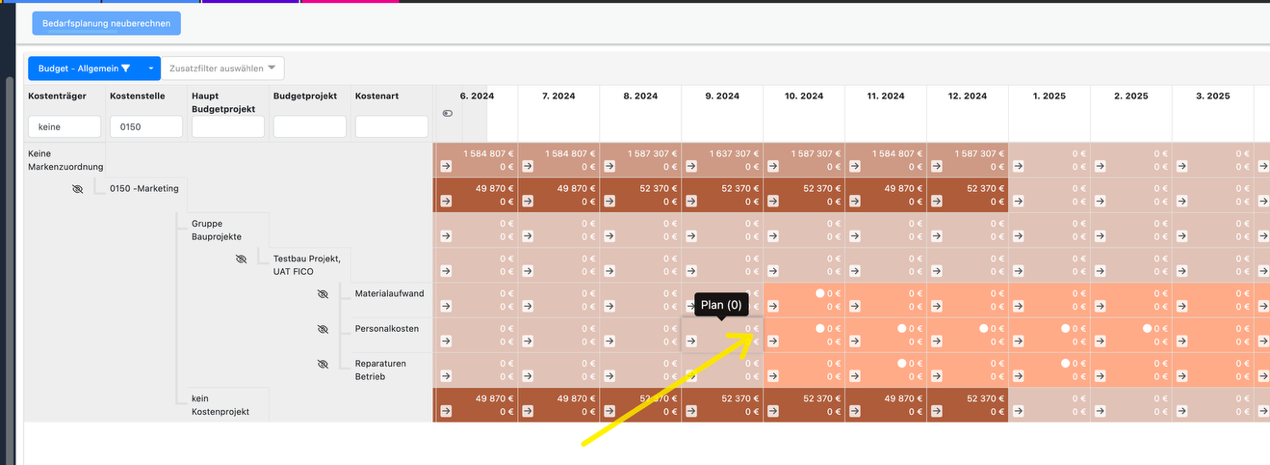Click arrow icon in Materialaufwand row, 7. 2024
This screenshot has width=1270, height=465.
(528, 307)
